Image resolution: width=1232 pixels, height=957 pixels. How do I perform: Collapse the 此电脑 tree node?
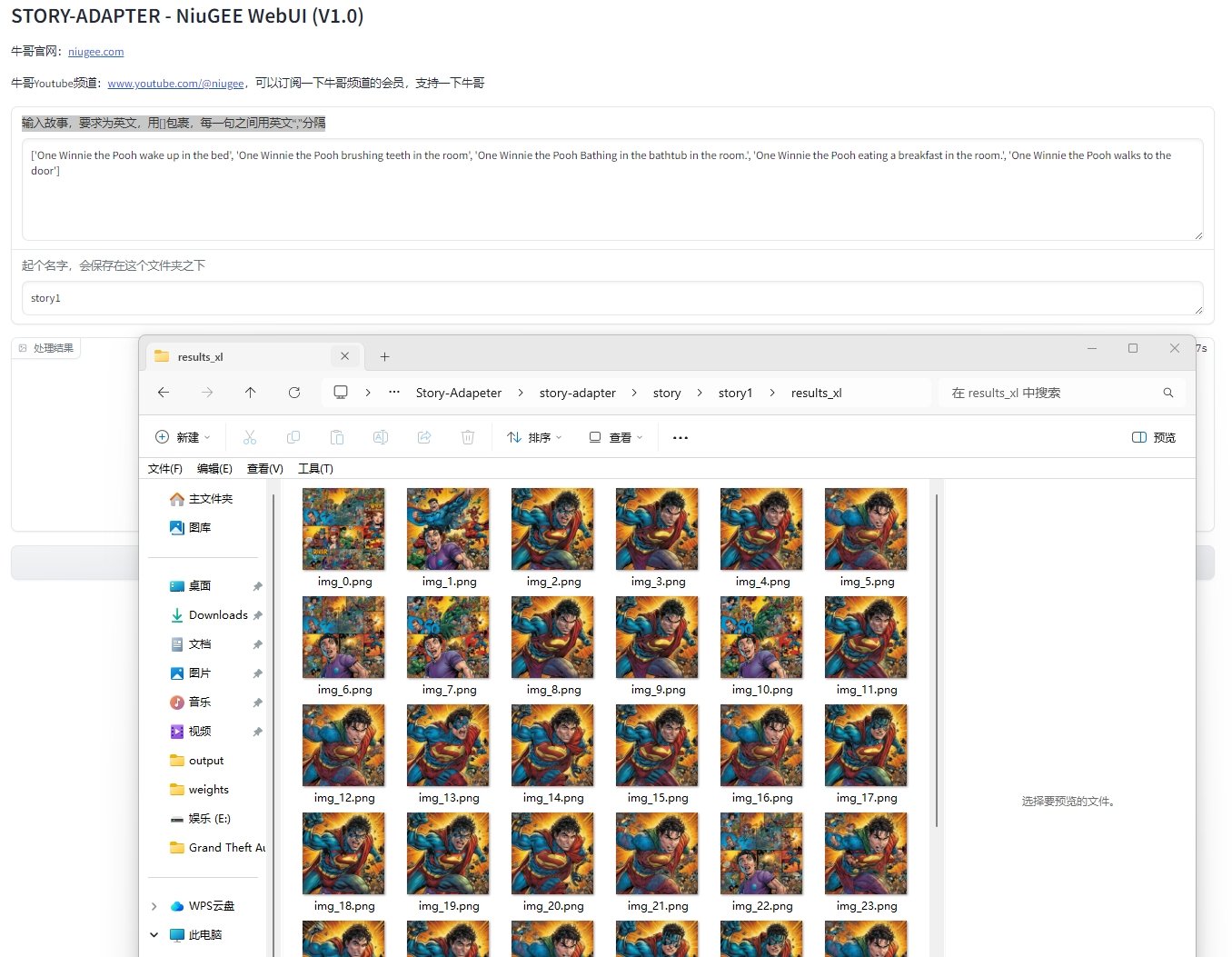154,935
